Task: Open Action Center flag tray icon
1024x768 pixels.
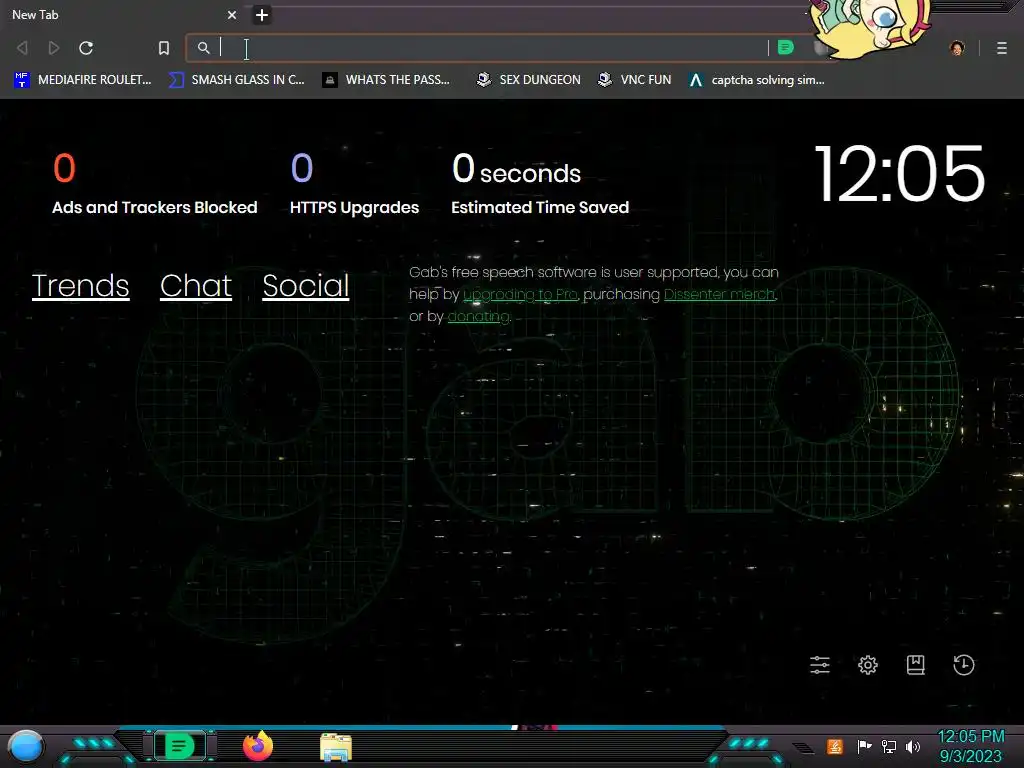Action: pyautogui.click(x=864, y=746)
